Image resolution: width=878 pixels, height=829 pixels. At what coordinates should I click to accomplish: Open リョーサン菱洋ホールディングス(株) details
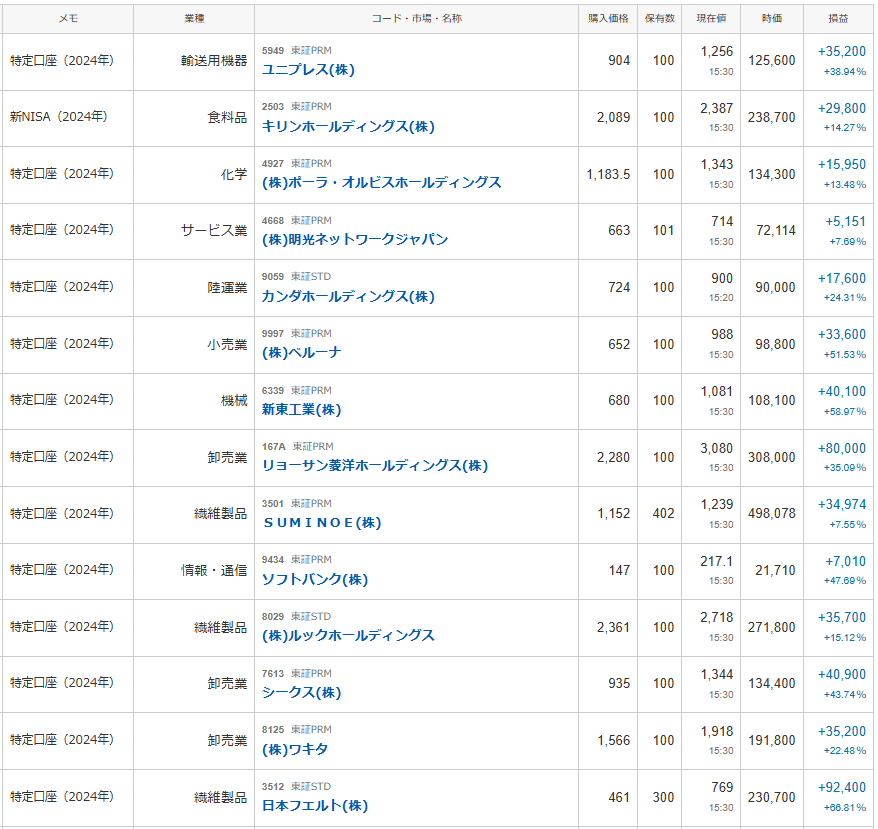tap(375, 466)
